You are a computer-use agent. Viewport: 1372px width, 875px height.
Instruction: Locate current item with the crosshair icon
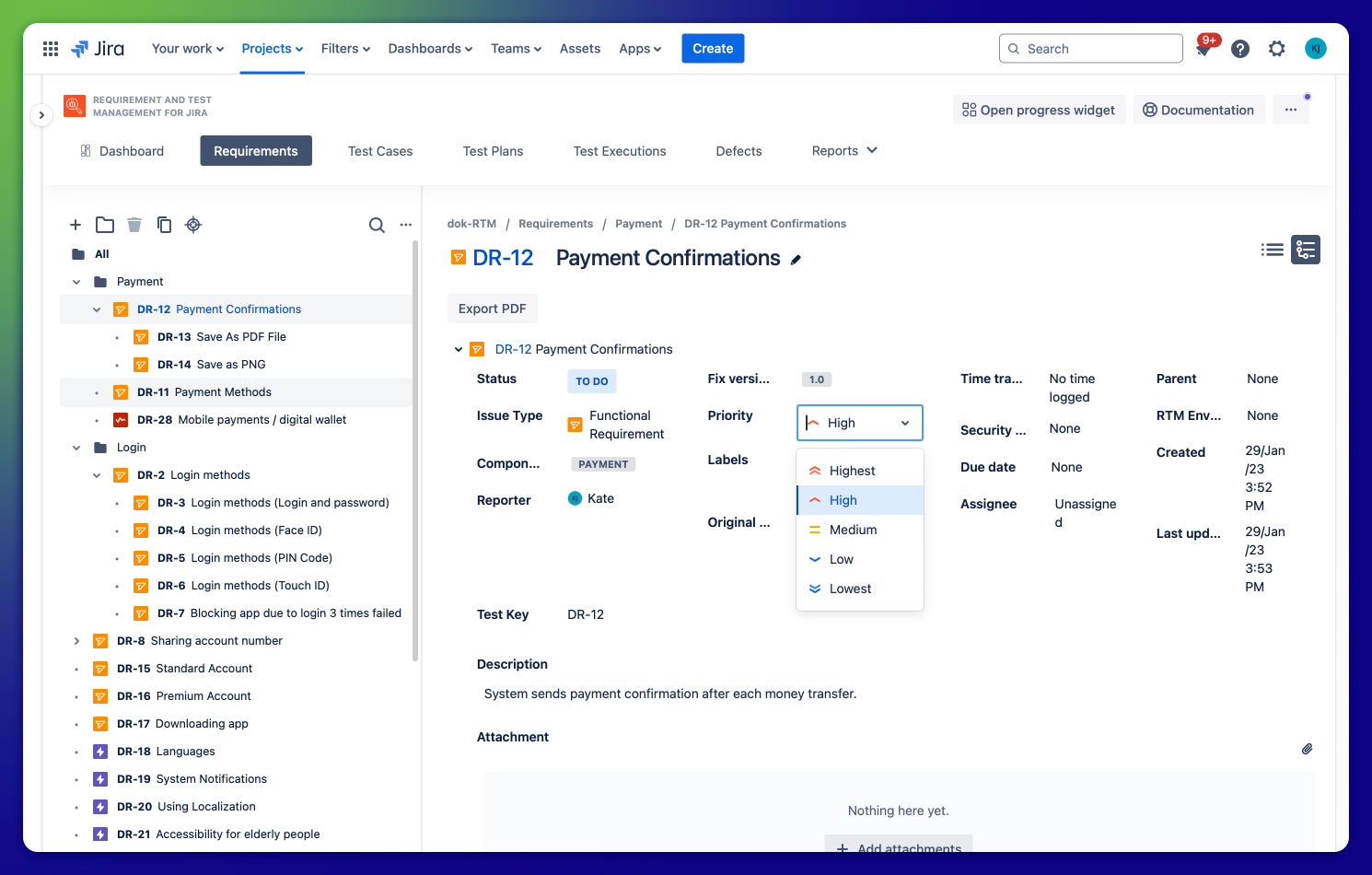(193, 225)
